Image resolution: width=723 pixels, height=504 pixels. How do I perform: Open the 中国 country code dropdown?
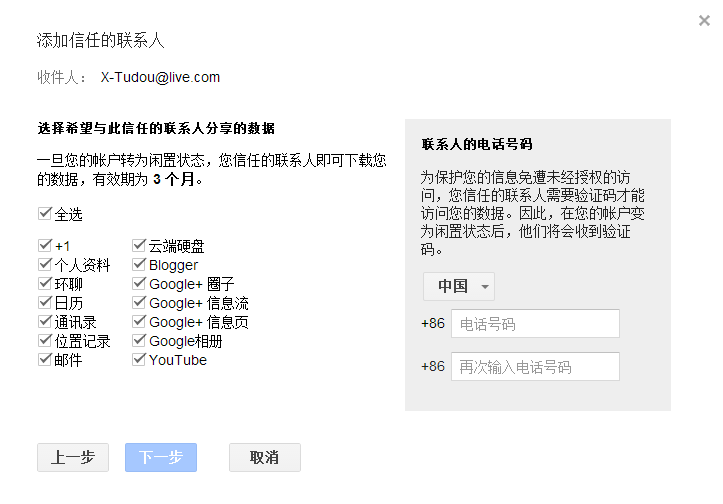tap(459, 286)
